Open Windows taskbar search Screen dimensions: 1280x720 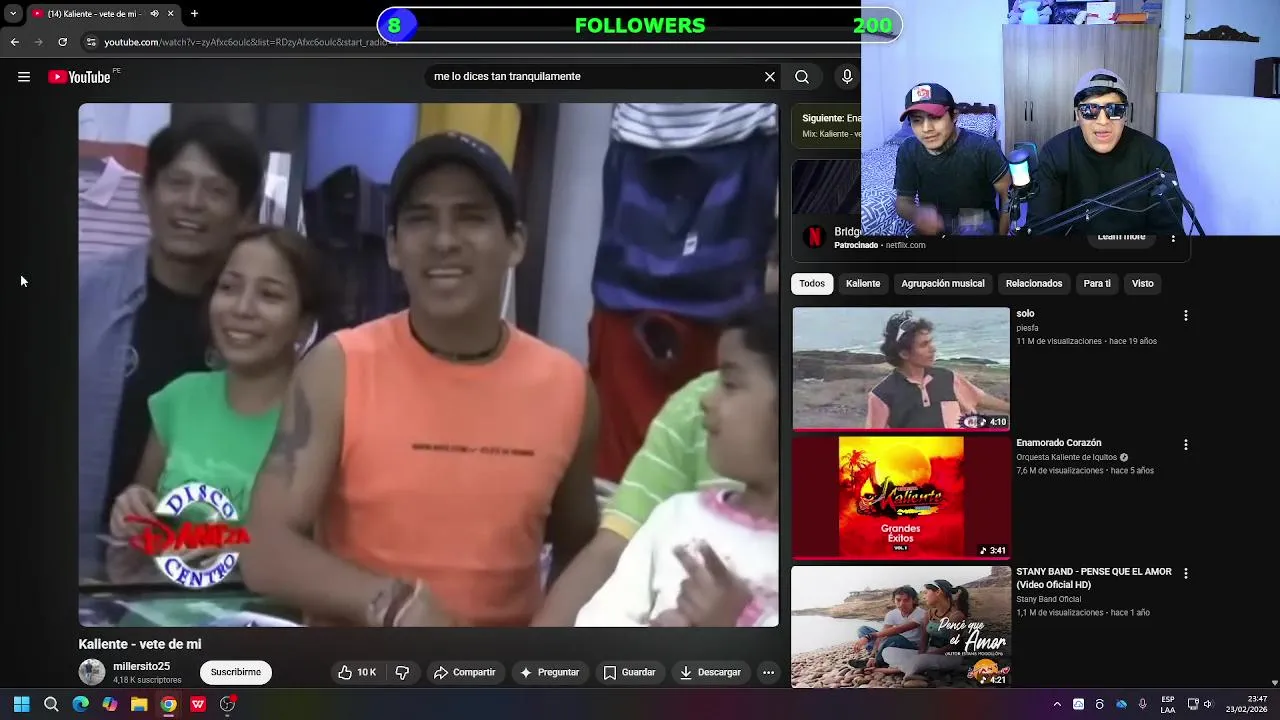pos(51,704)
